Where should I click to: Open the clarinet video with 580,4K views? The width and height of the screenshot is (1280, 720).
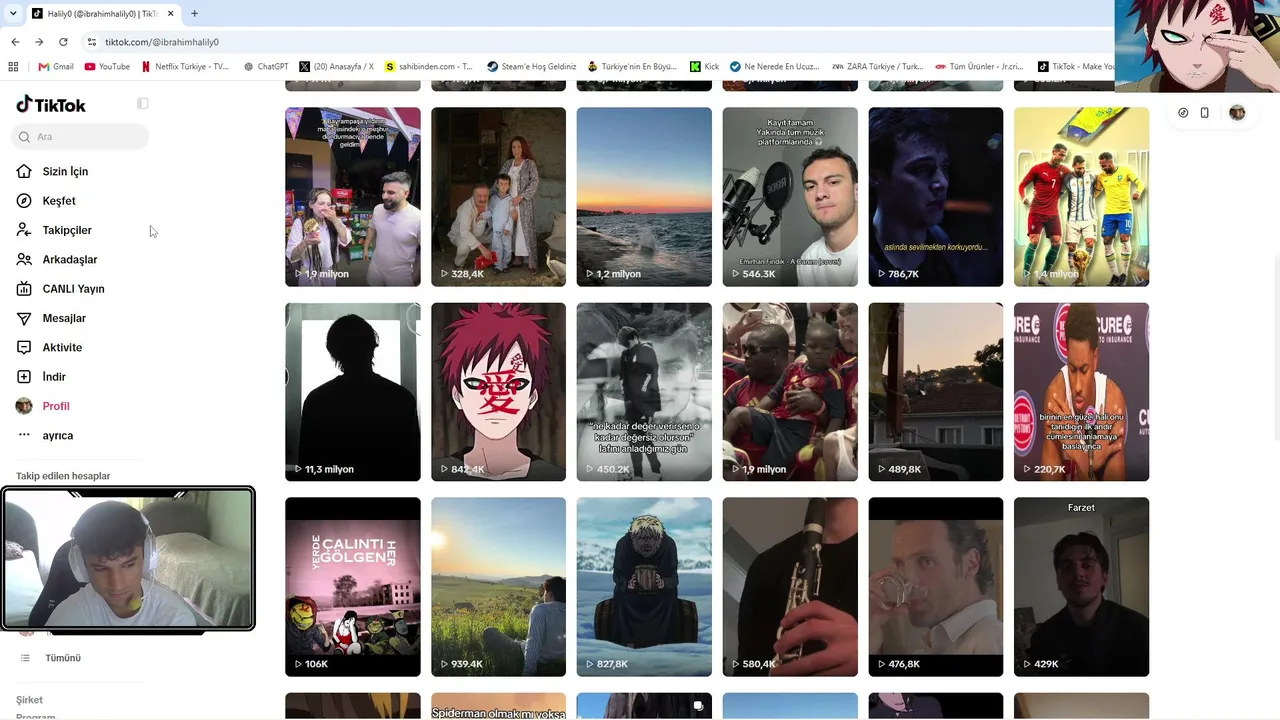(790, 587)
